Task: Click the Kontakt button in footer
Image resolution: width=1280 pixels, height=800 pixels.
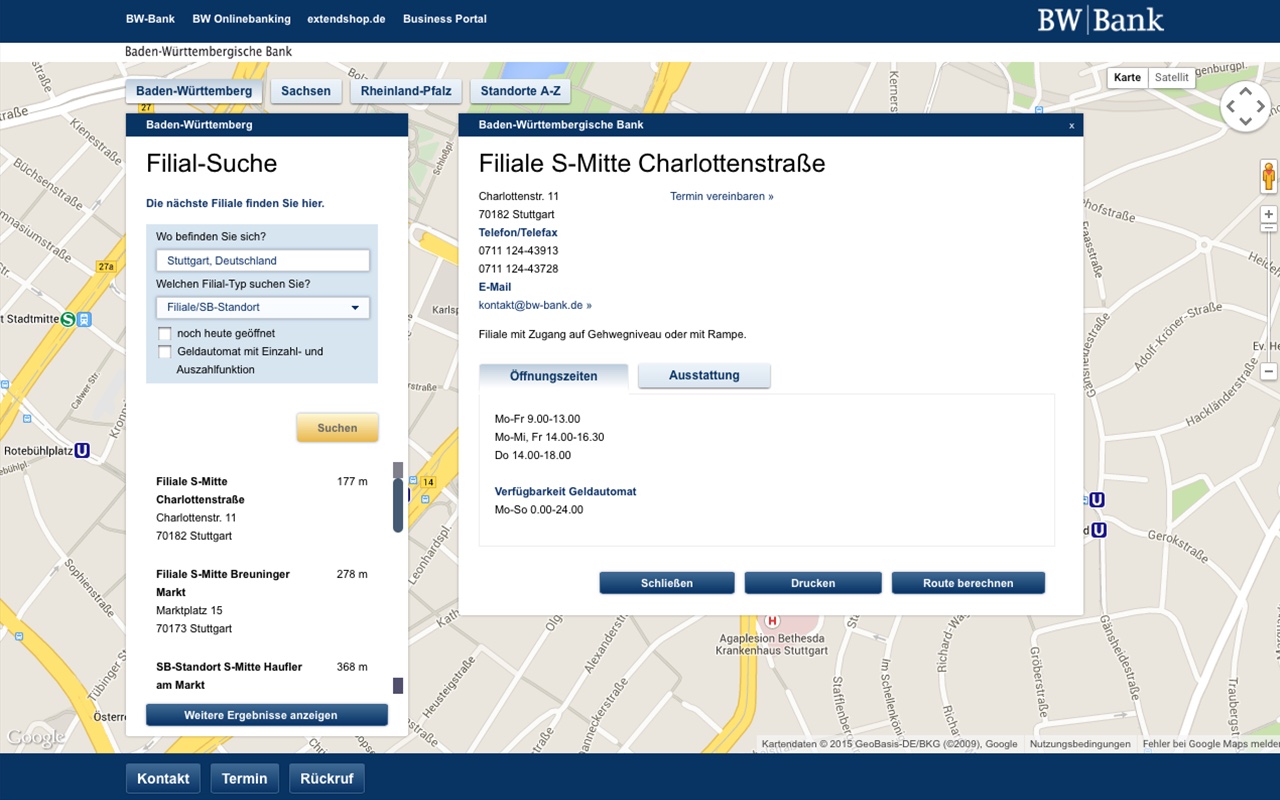Action: (x=163, y=779)
